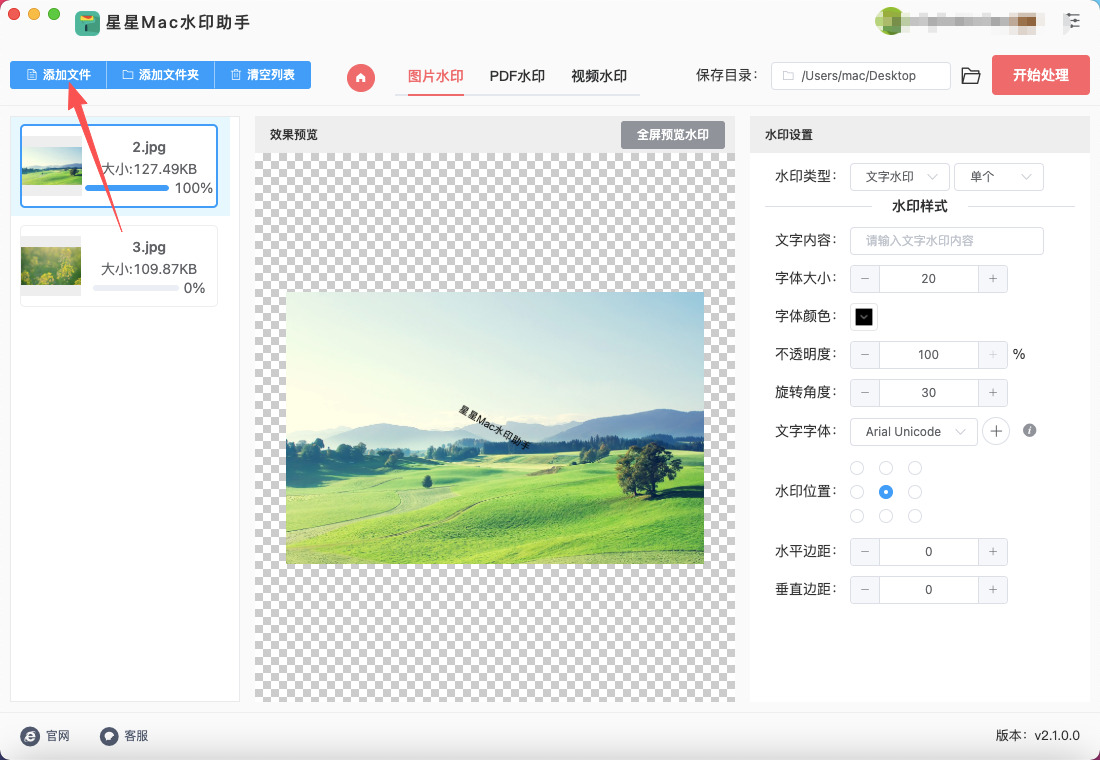Click the red home icon button
Viewport: 1100px width, 760px height.
pyautogui.click(x=361, y=77)
